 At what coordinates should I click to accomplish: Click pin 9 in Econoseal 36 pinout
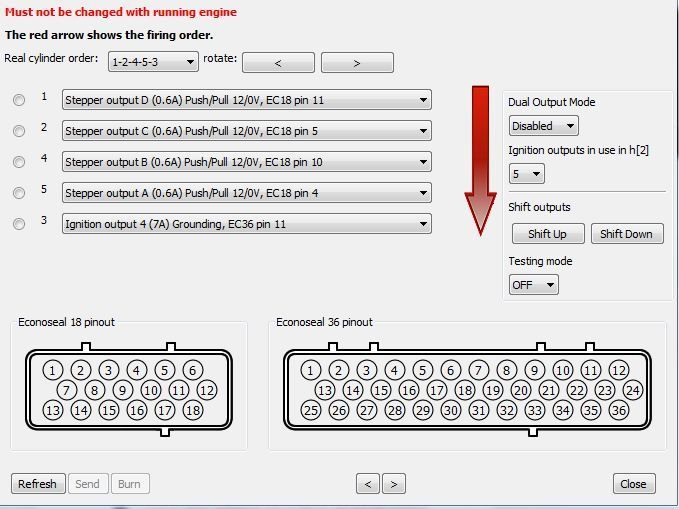pyautogui.click(x=534, y=370)
